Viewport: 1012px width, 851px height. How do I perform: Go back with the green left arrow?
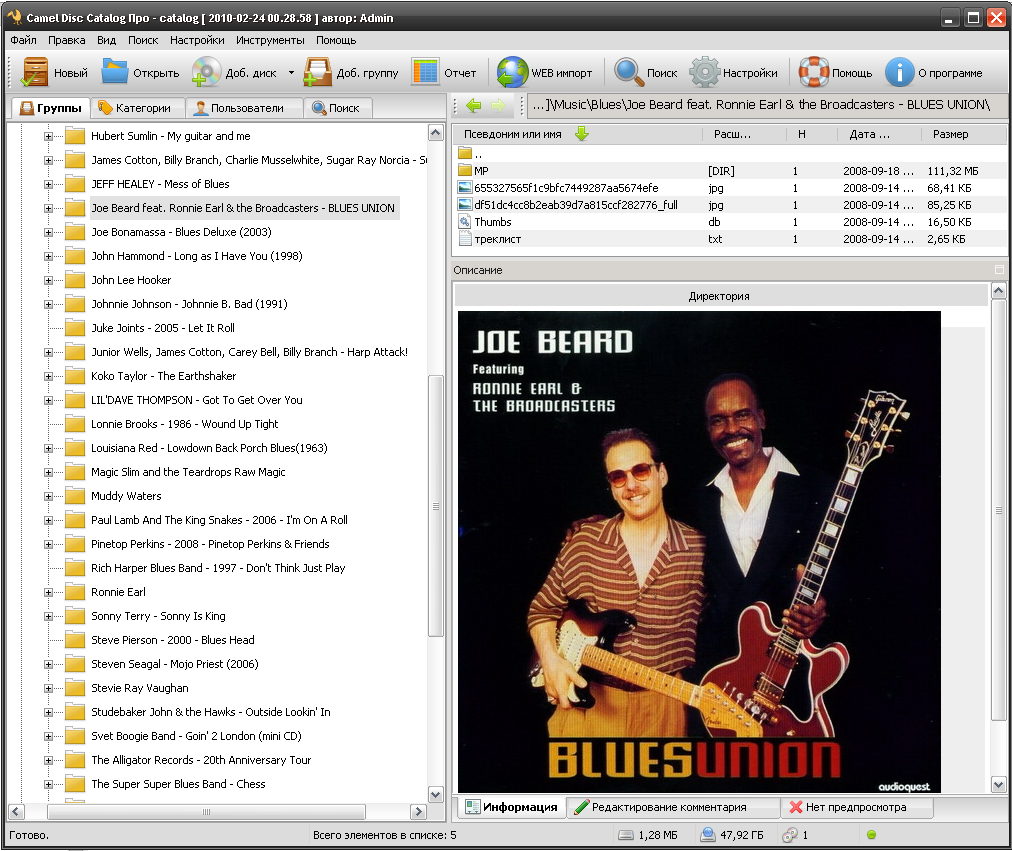[x=474, y=105]
